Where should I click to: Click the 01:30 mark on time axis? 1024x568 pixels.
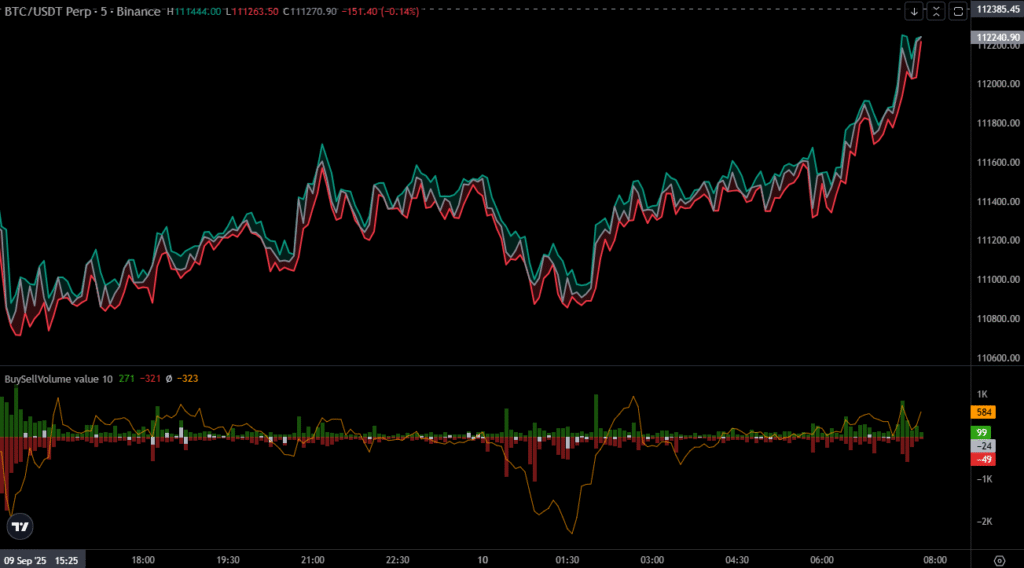(567, 560)
